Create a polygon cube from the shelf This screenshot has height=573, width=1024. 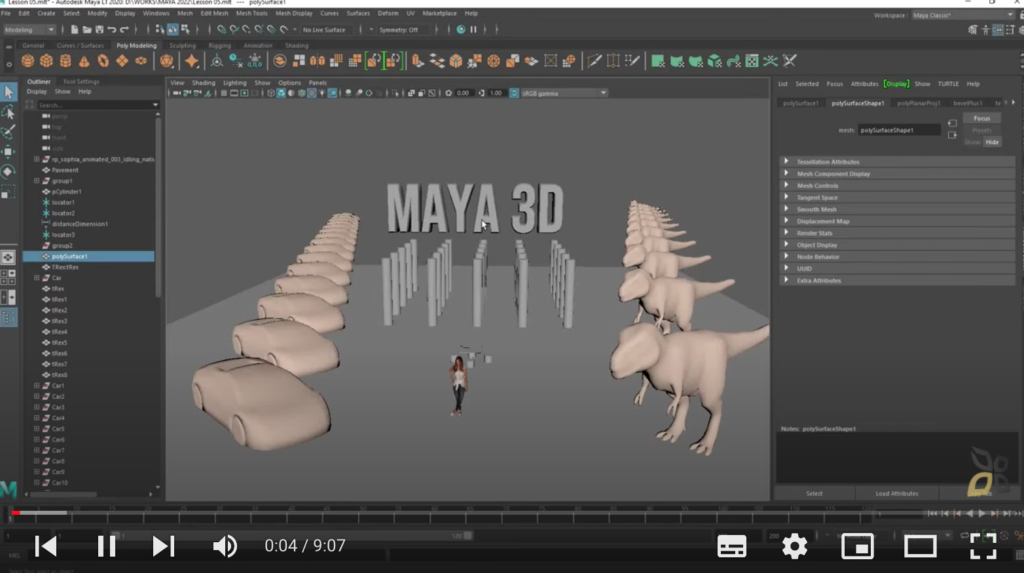pyautogui.click(x=46, y=61)
